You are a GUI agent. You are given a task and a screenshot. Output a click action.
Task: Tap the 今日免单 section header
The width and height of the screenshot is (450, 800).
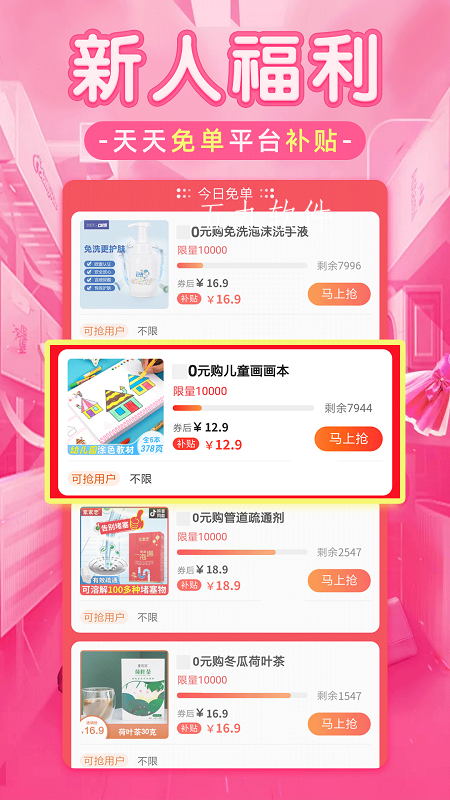tap(225, 193)
